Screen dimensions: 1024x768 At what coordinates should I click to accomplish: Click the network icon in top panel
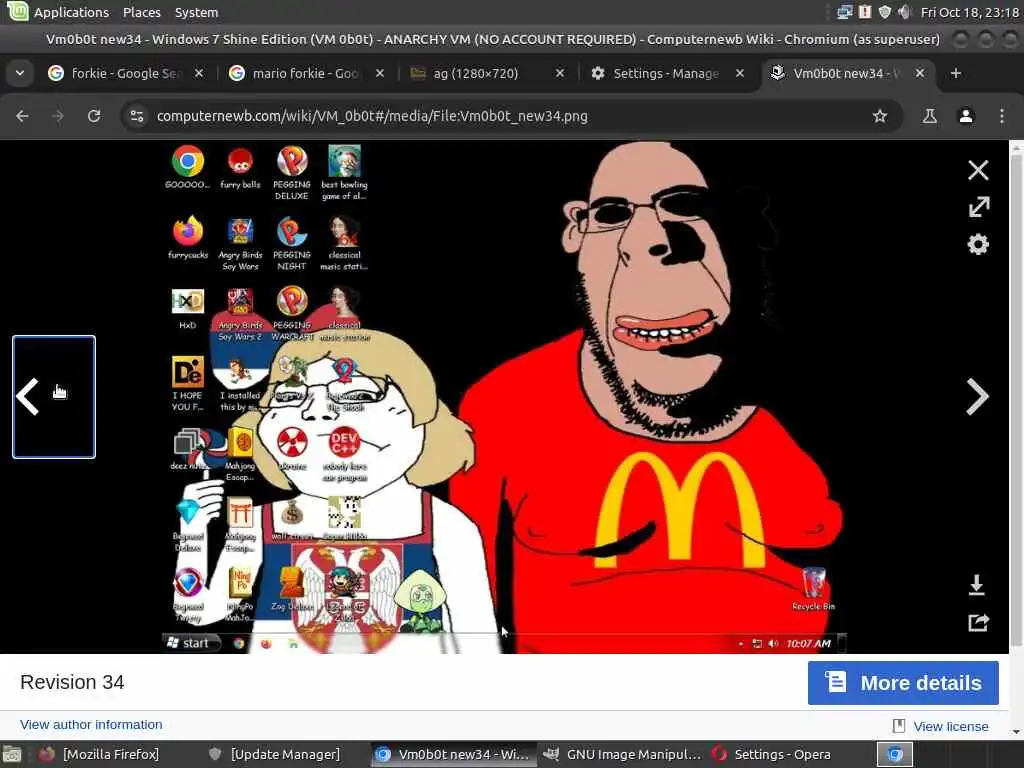pos(845,12)
